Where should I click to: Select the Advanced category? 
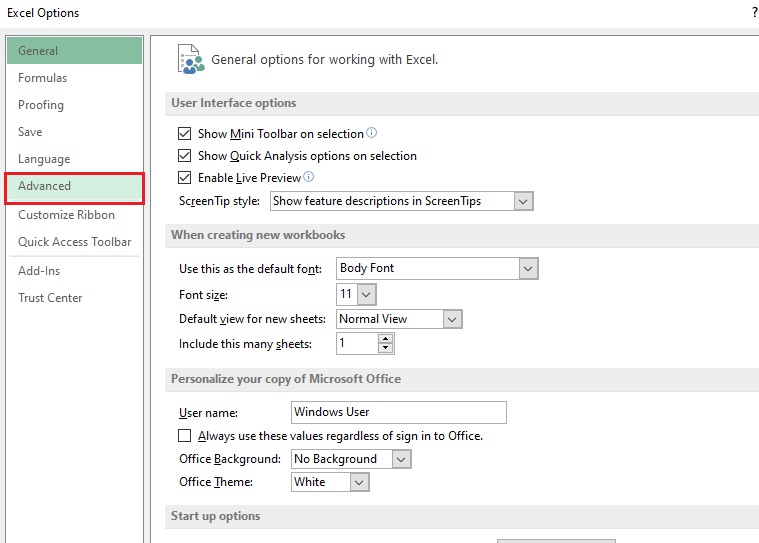pyautogui.click(x=75, y=188)
